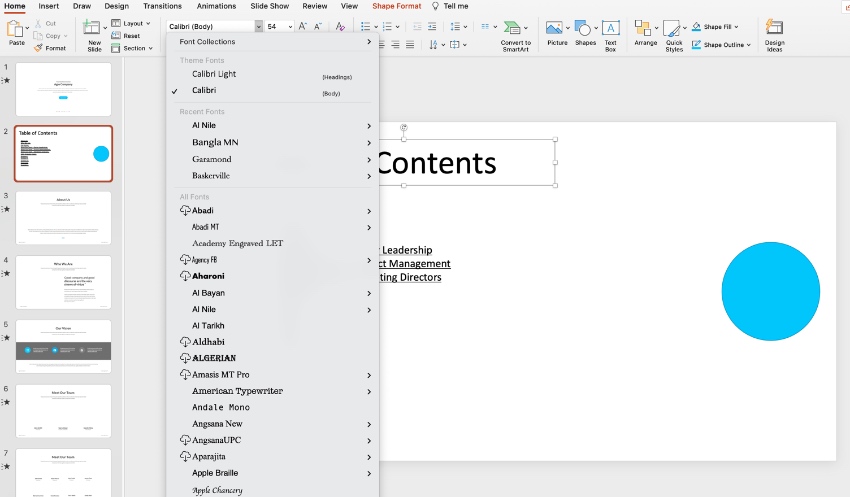
Task: Justify the paragraph text
Action: point(410,44)
